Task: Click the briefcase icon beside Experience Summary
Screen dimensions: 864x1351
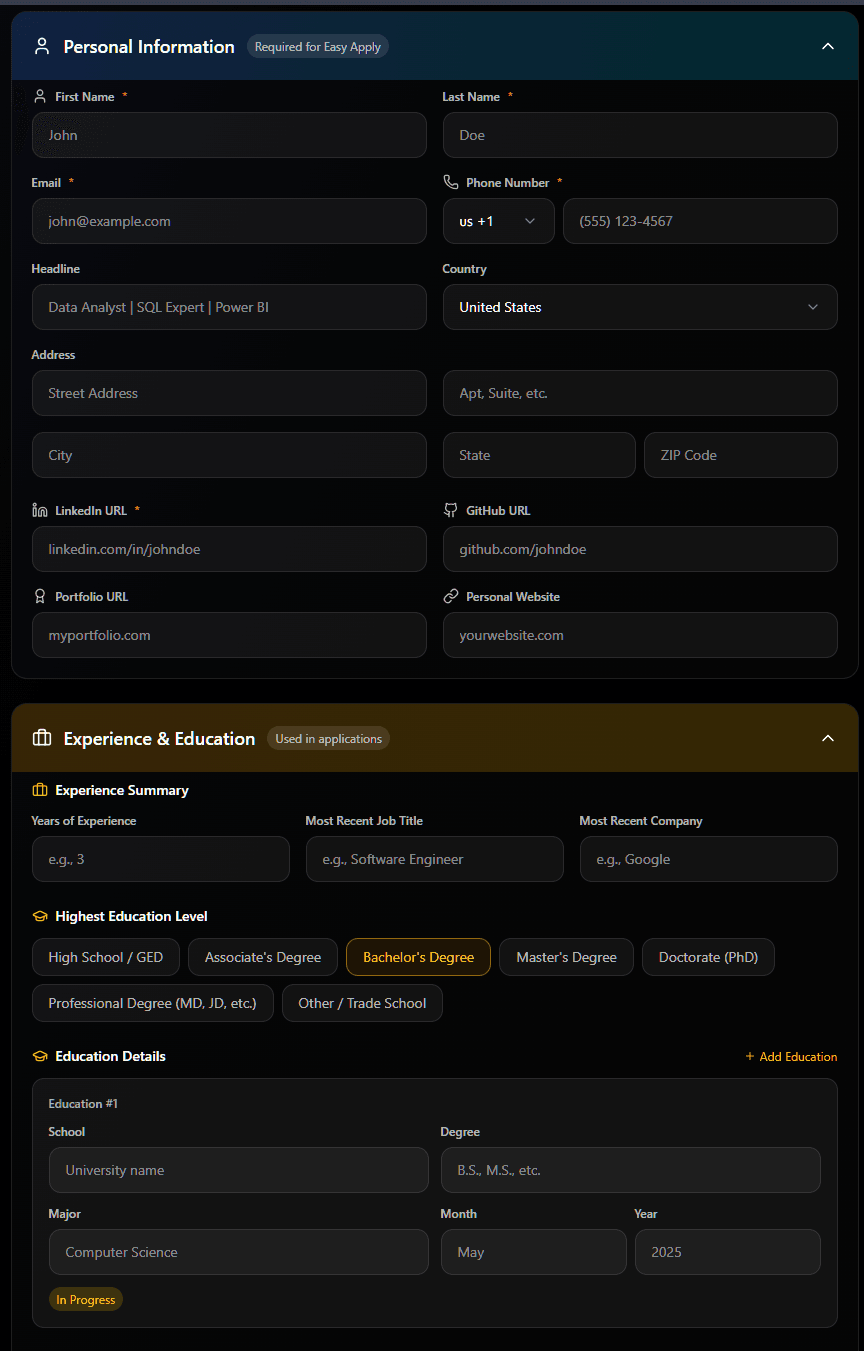Action: coord(39,790)
